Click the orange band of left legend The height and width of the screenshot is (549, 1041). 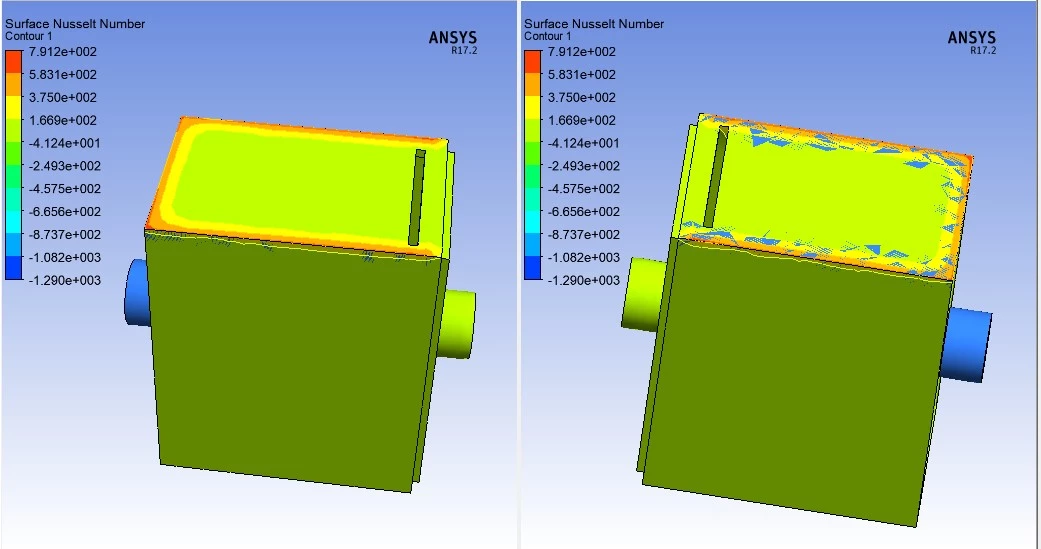pyautogui.click(x=13, y=85)
